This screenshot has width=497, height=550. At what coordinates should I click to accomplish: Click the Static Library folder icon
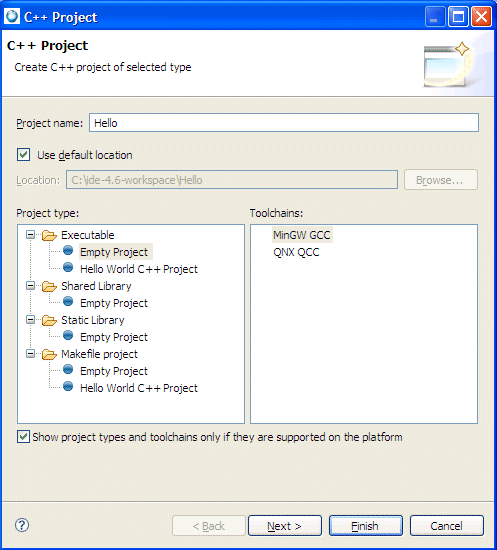tap(49, 321)
